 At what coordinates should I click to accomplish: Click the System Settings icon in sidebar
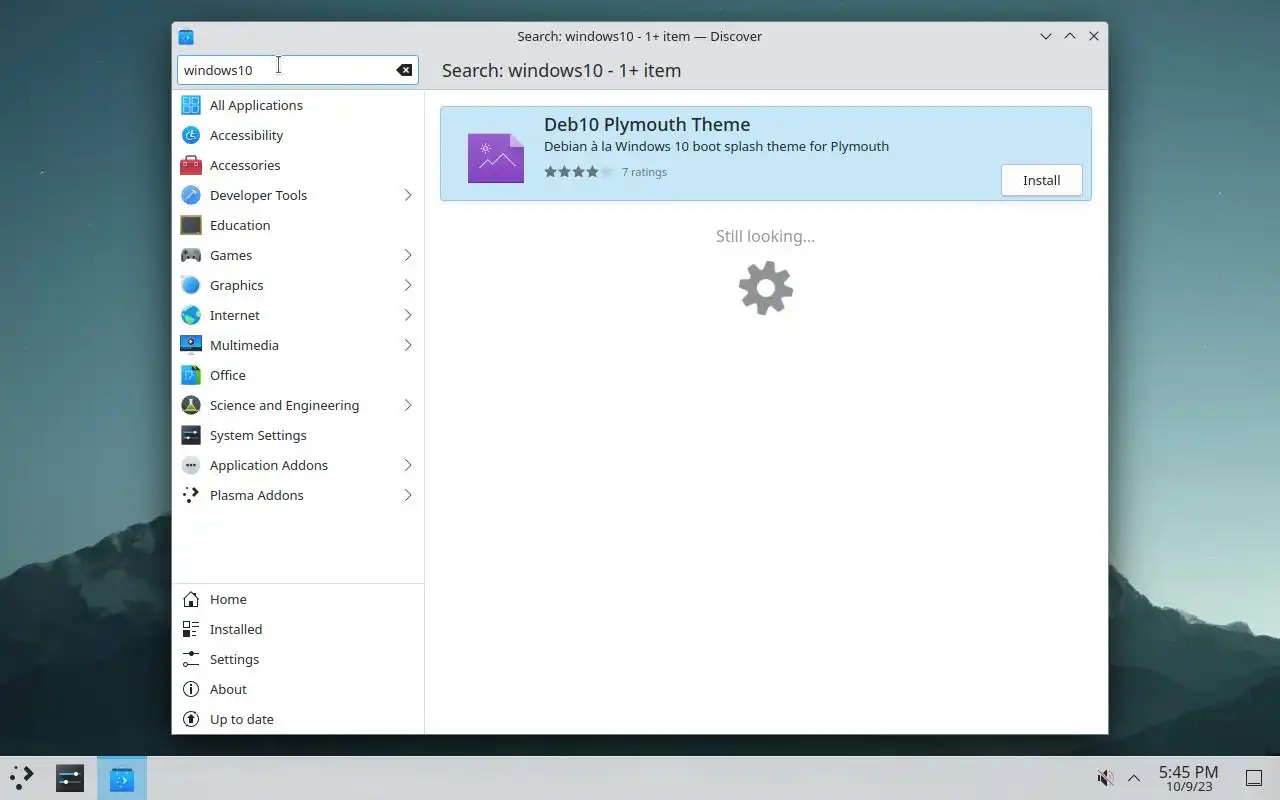[191, 435]
